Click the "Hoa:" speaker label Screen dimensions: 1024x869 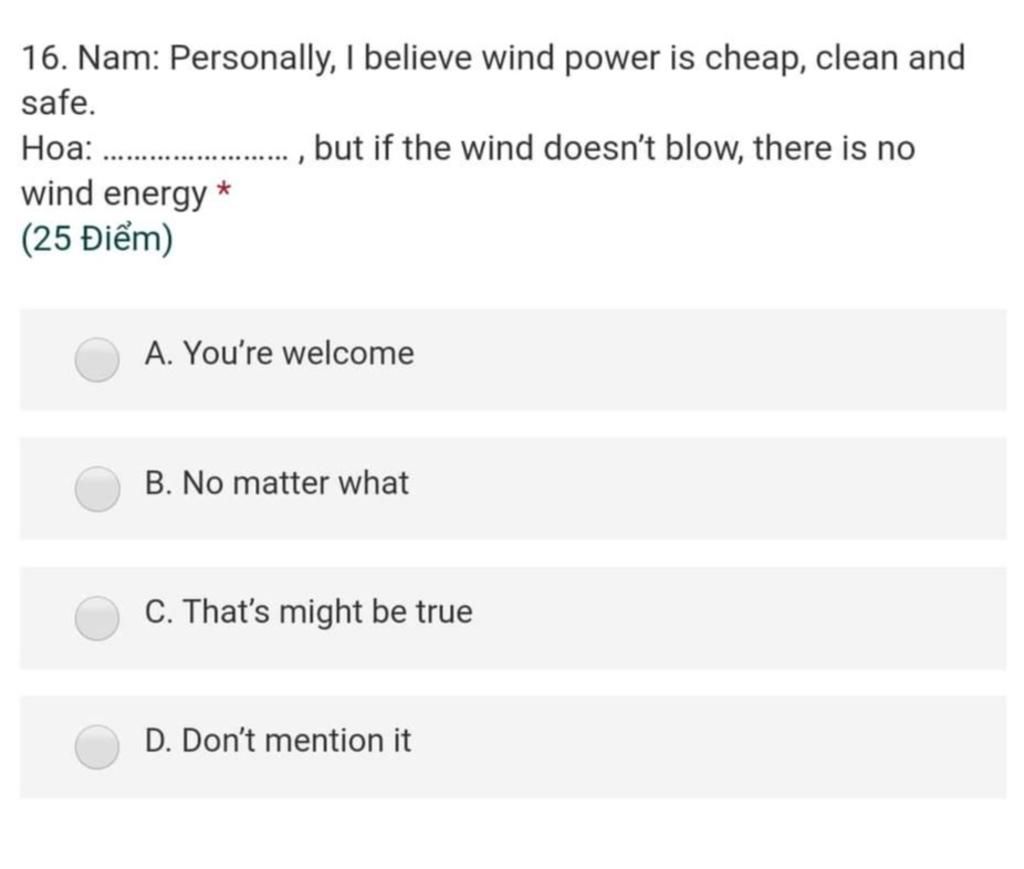pyautogui.click(x=57, y=148)
